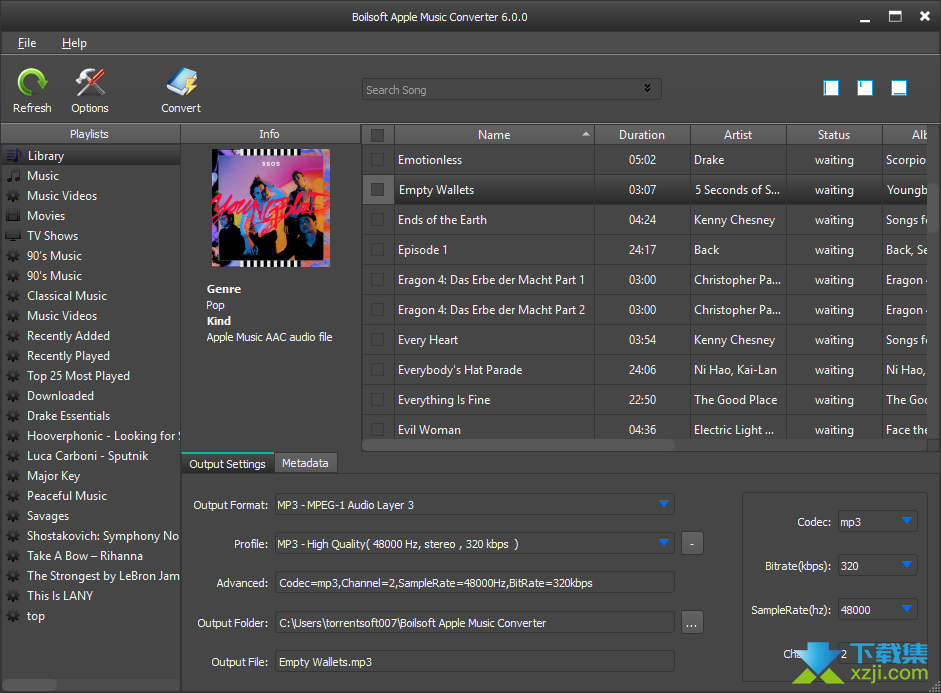Click the Status column header

[834, 135]
